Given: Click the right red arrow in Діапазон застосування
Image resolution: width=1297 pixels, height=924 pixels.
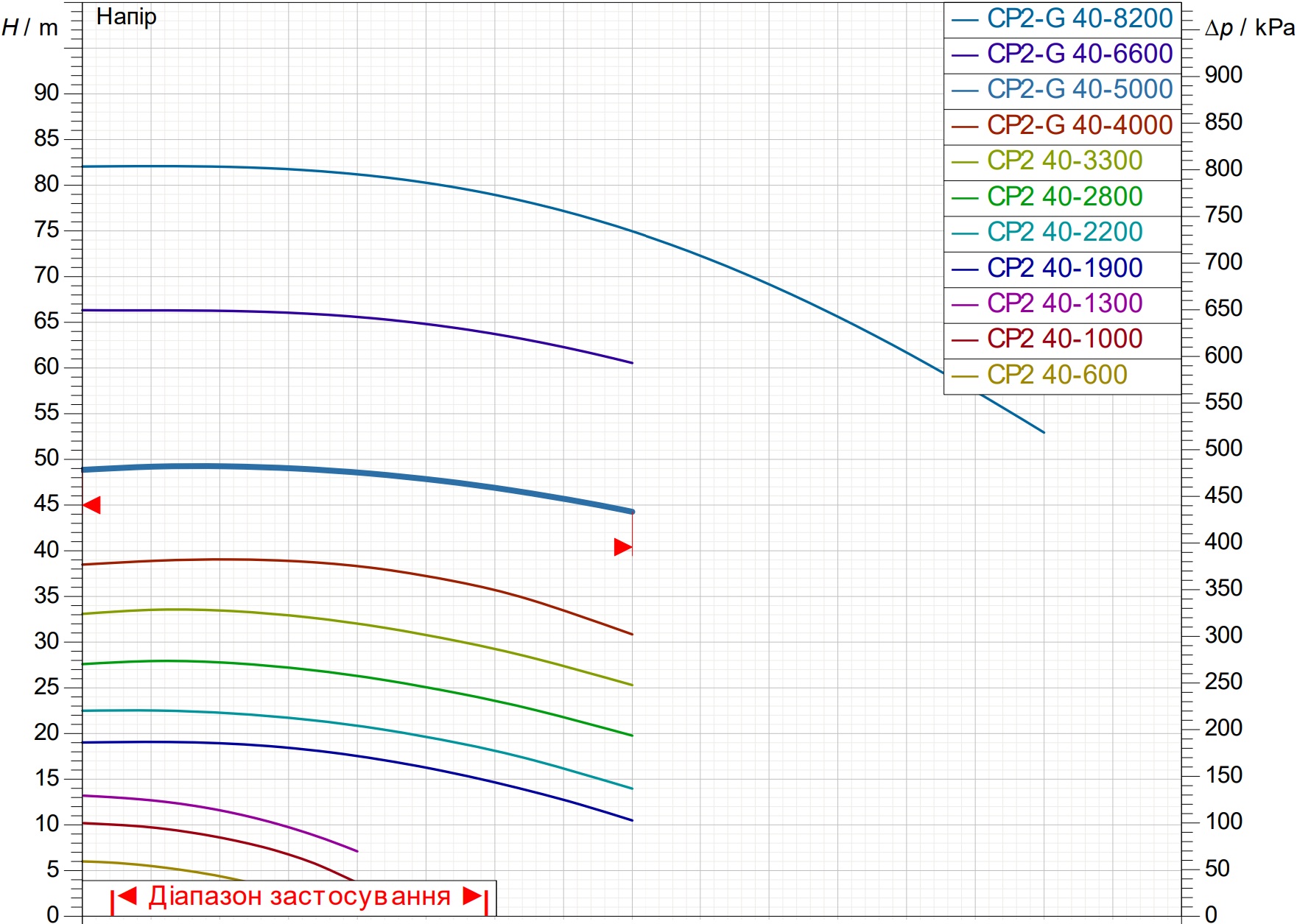Looking at the screenshot, I should coord(472,896).
